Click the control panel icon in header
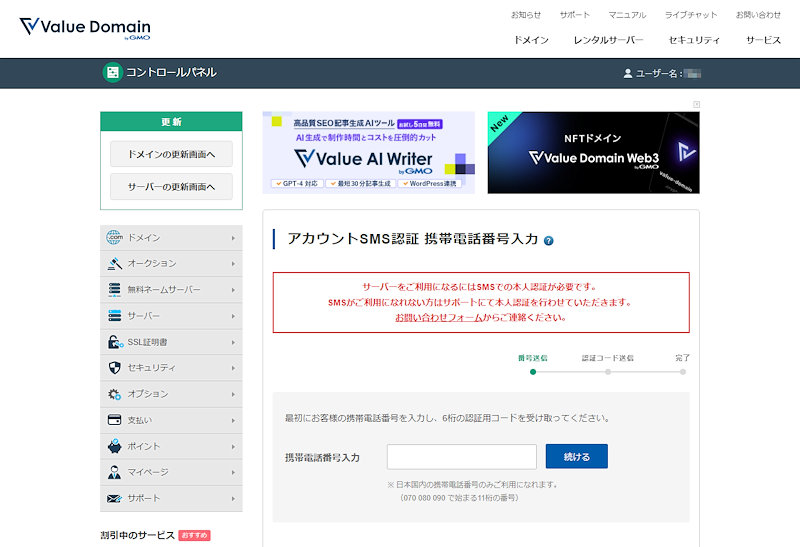800x547 pixels. click(112, 72)
